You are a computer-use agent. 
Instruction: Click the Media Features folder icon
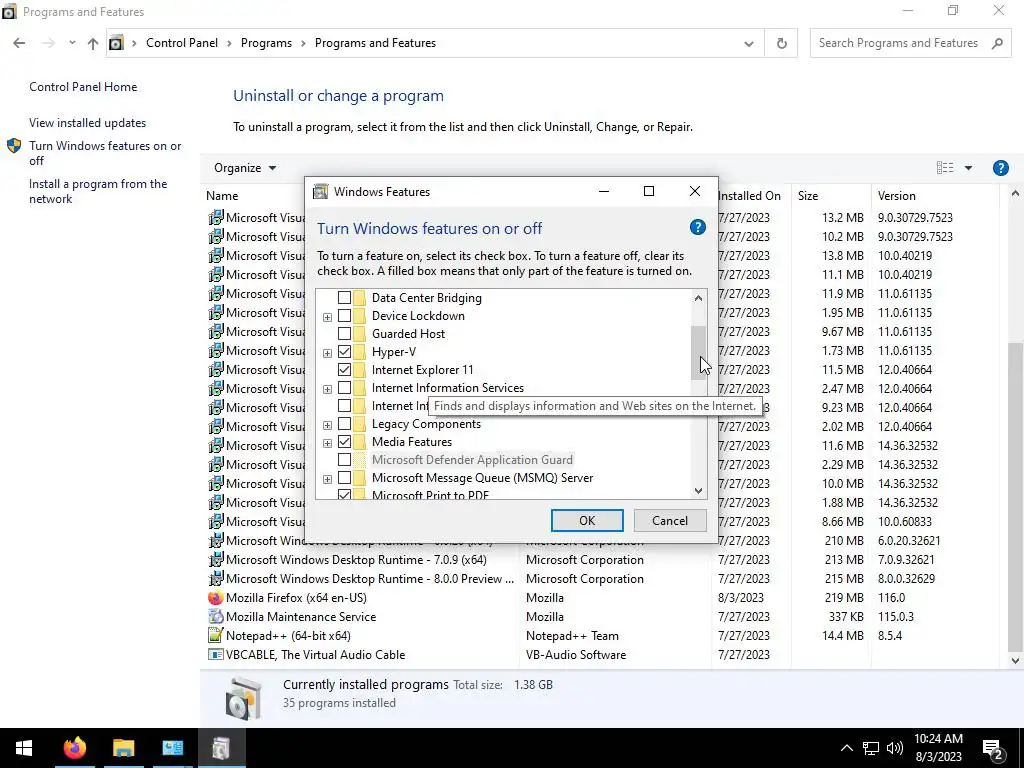point(360,441)
